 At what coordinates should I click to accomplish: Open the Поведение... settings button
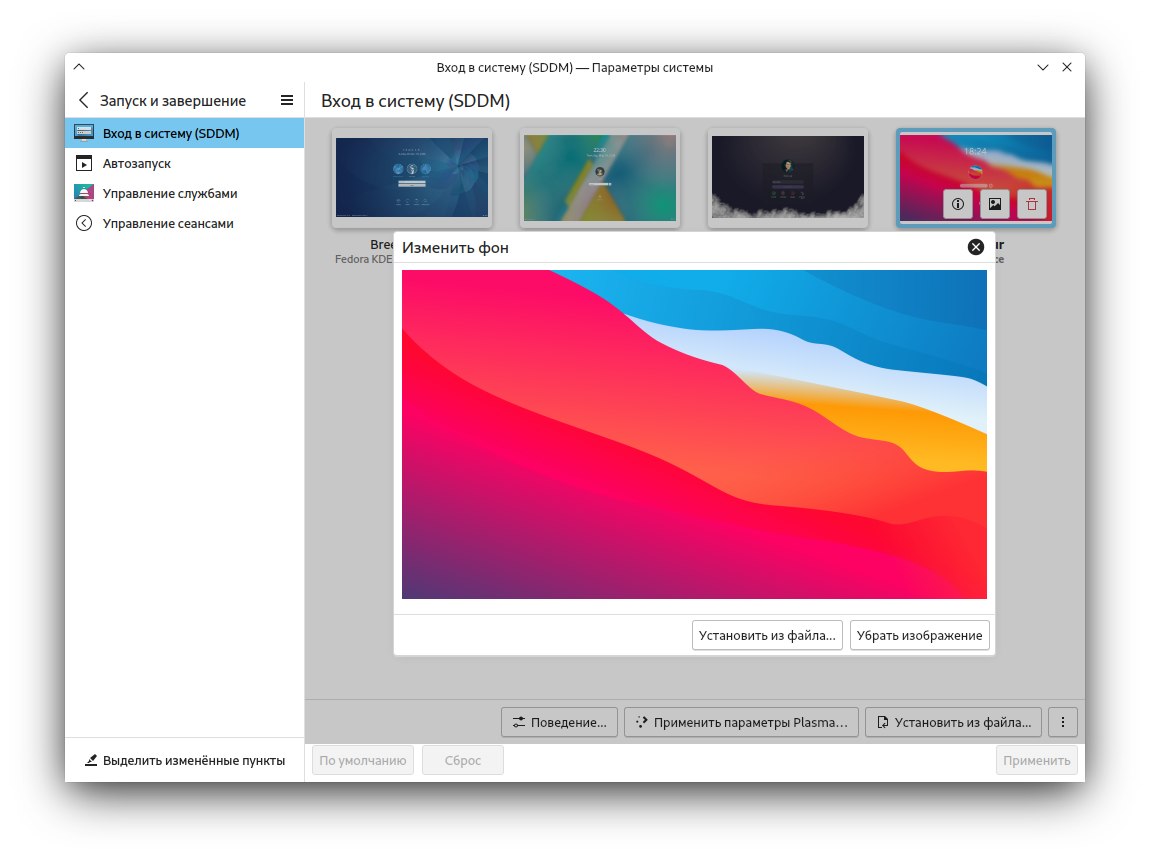tap(560, 723)
